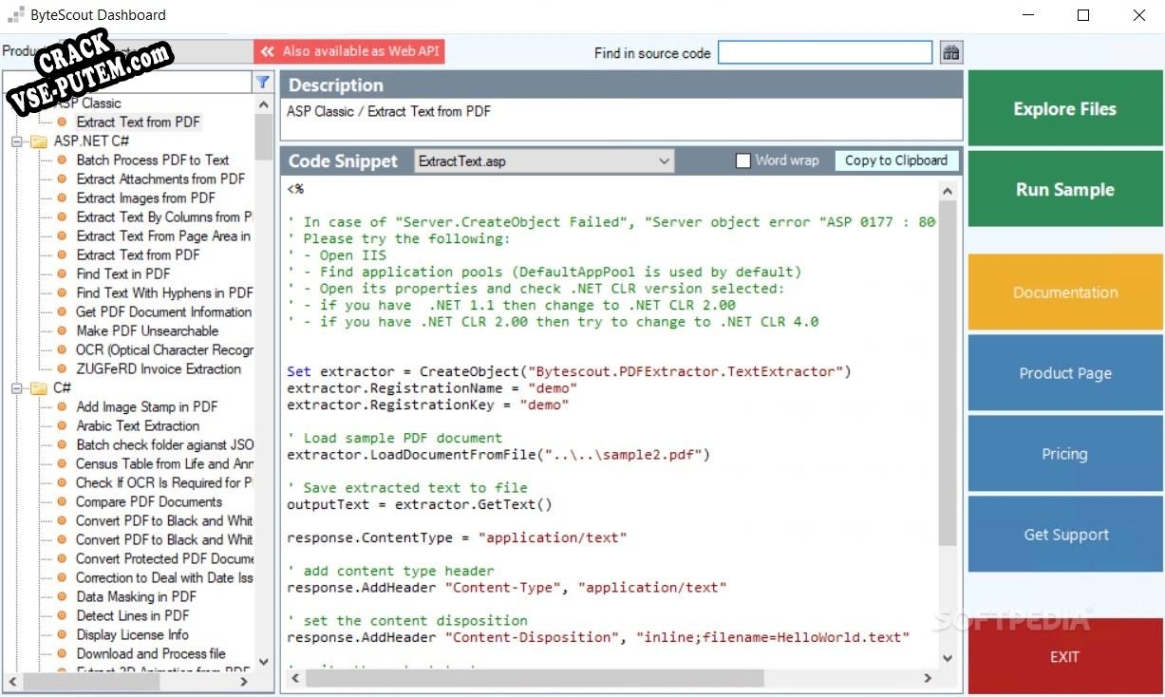
Task: Click the Pricing button
Action: click(x=1065, y=453)
